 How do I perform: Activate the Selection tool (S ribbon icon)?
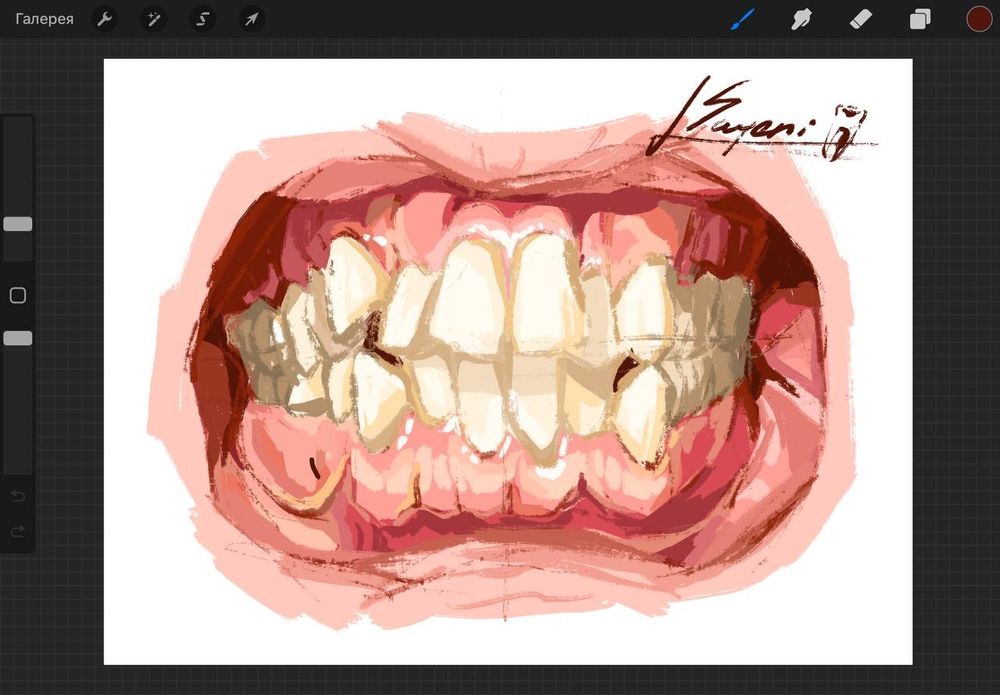pos(203,19)
